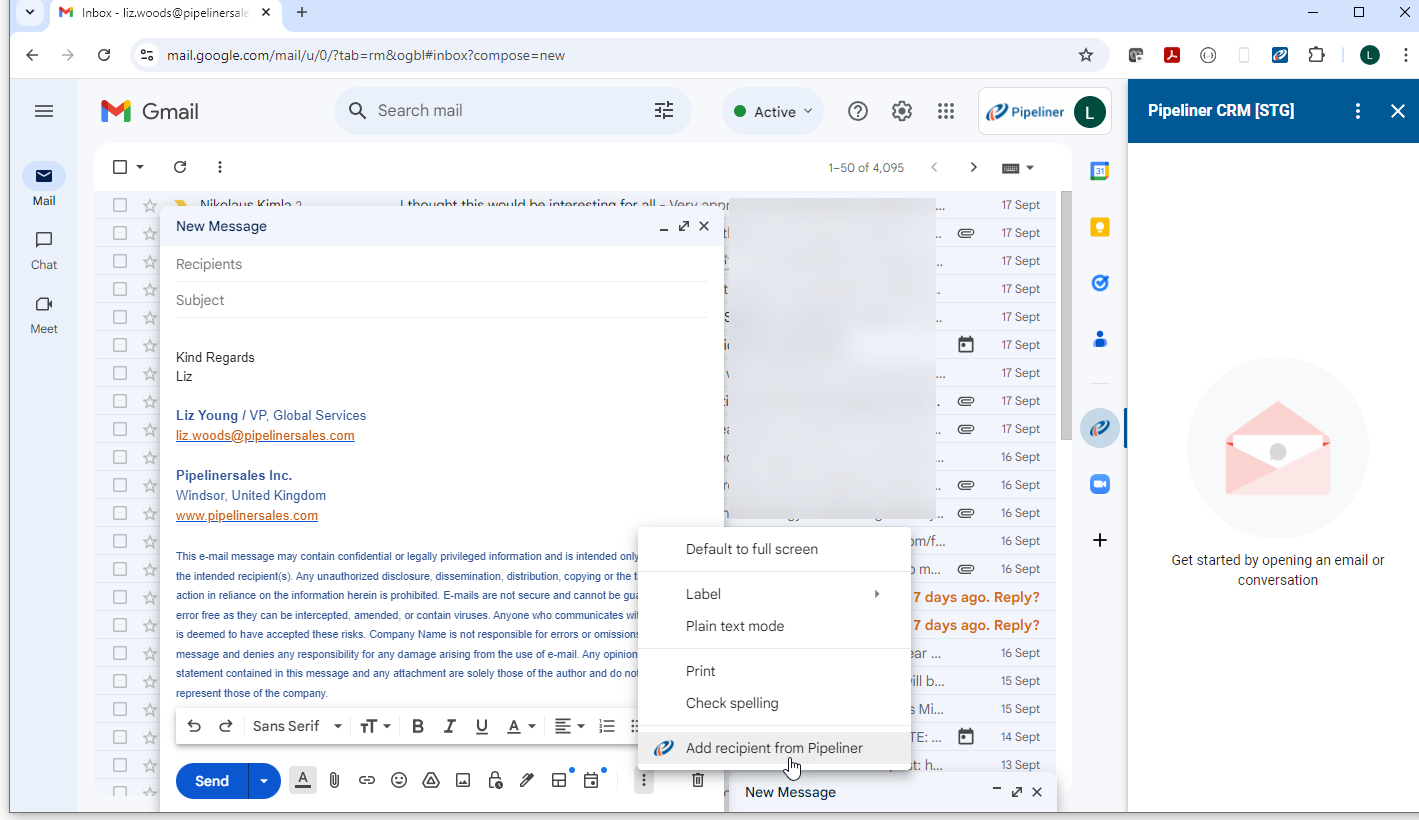Screen dimensions: 1419x820
Task: Insert files using Google Drive icon
Action: point(431,781)
